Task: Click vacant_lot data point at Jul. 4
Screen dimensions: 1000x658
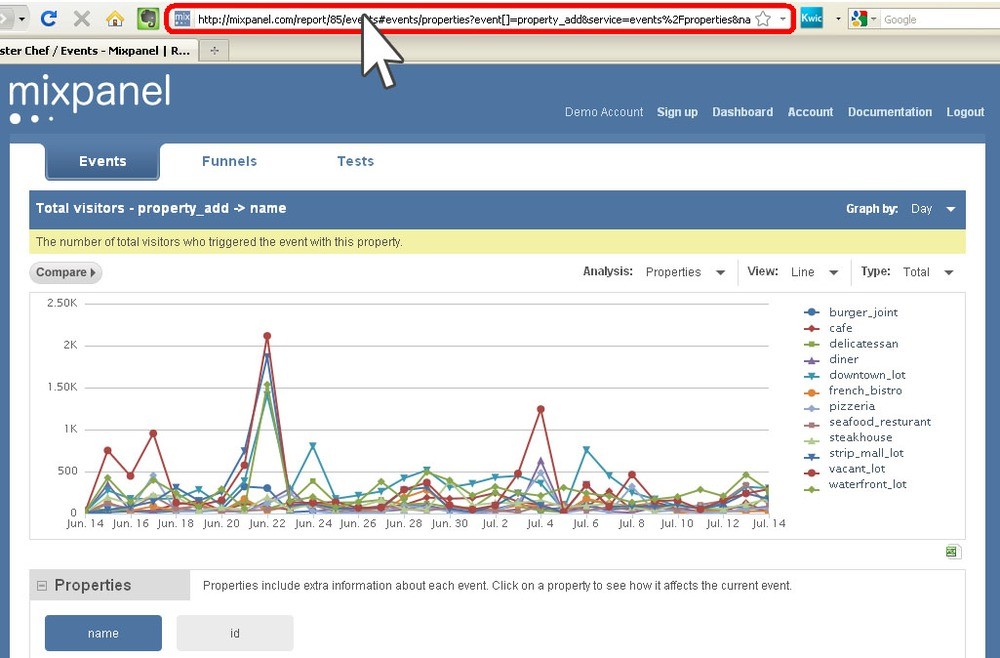Action: 541,409
